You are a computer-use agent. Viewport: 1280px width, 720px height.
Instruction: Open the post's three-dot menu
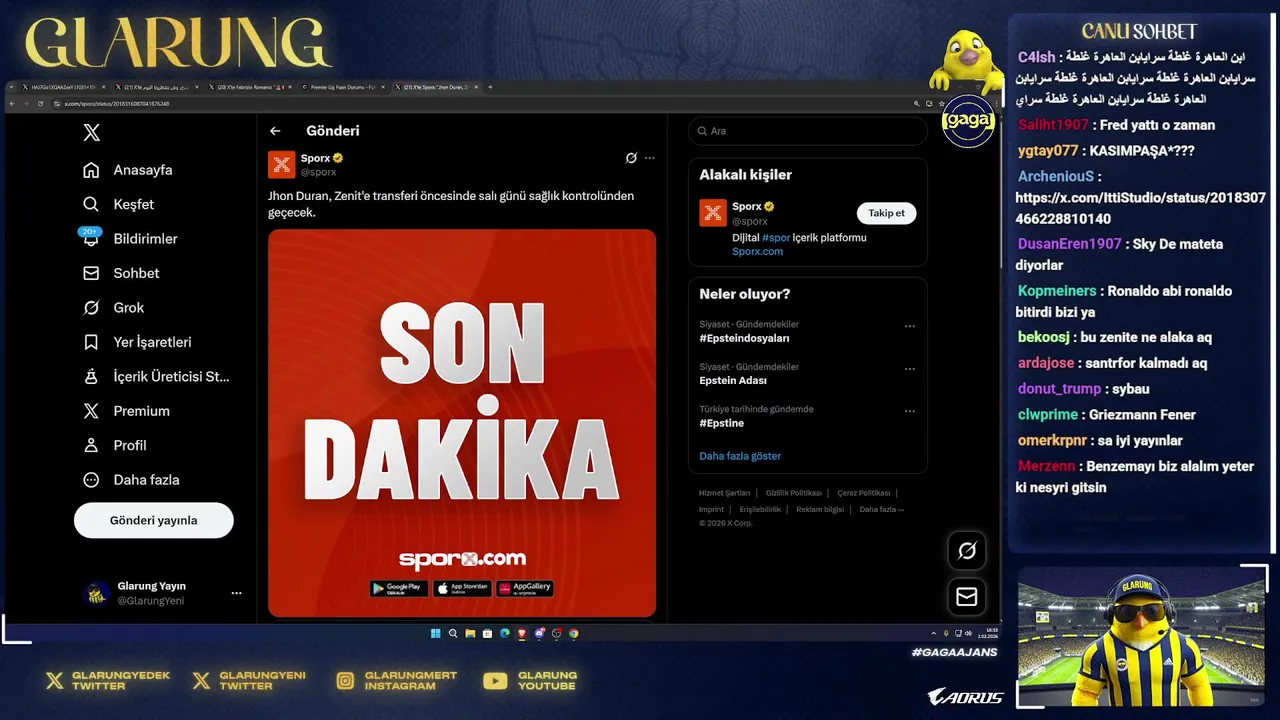pyautogui.click(x=650, y=158)
